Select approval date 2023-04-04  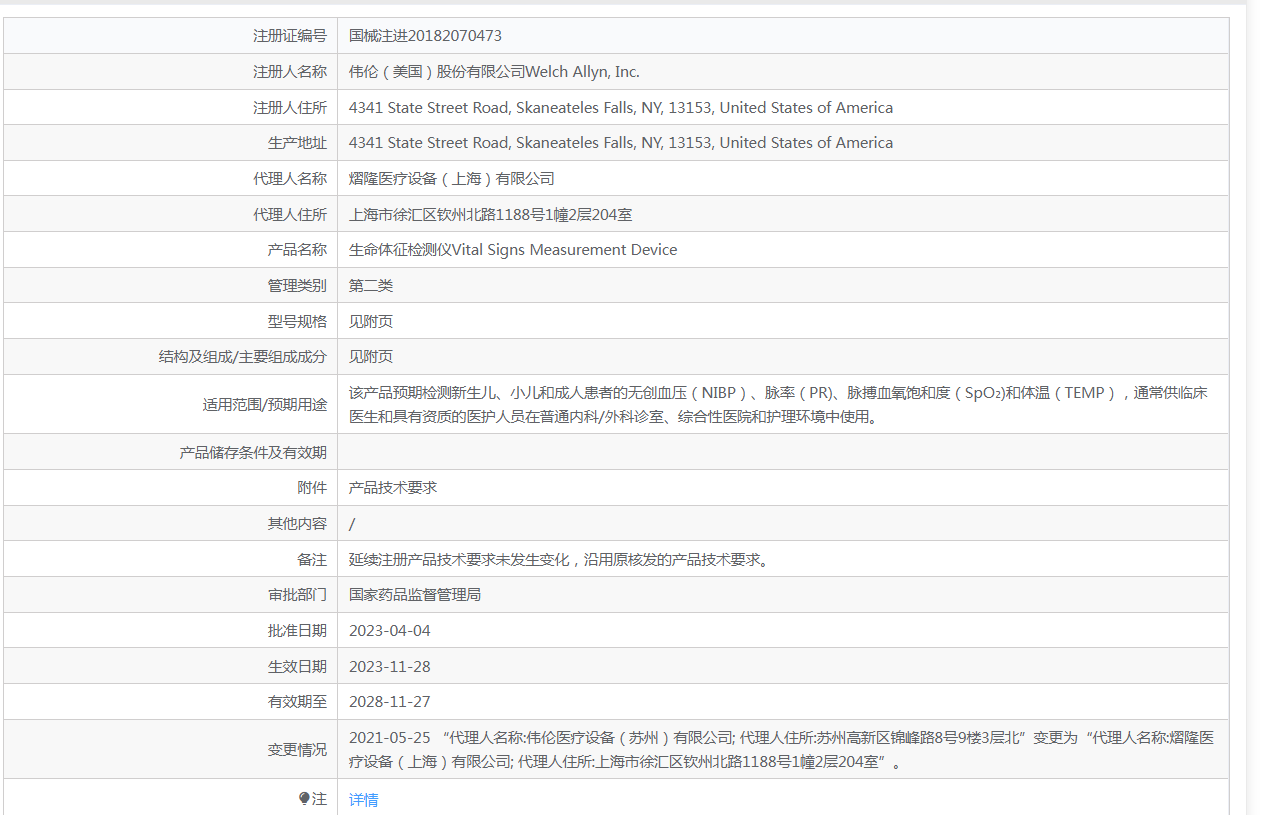coord(390,631)
